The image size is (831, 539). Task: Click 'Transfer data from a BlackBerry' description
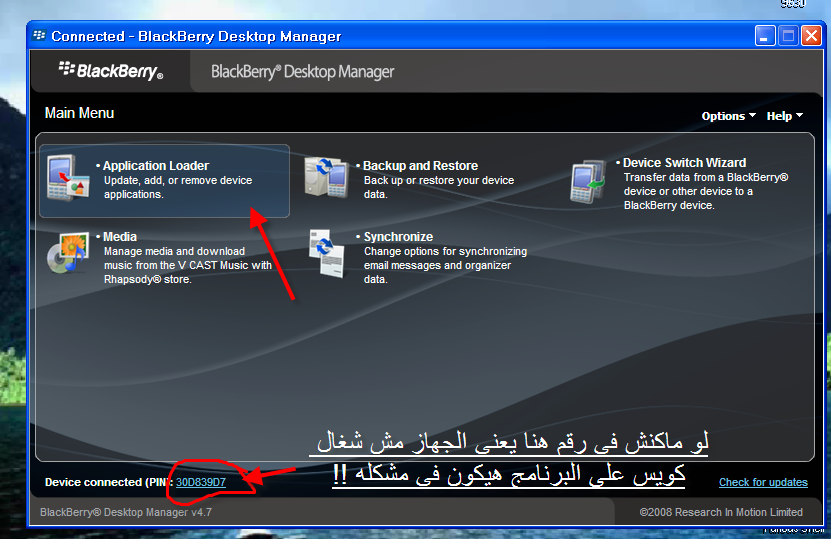point(706,191)
